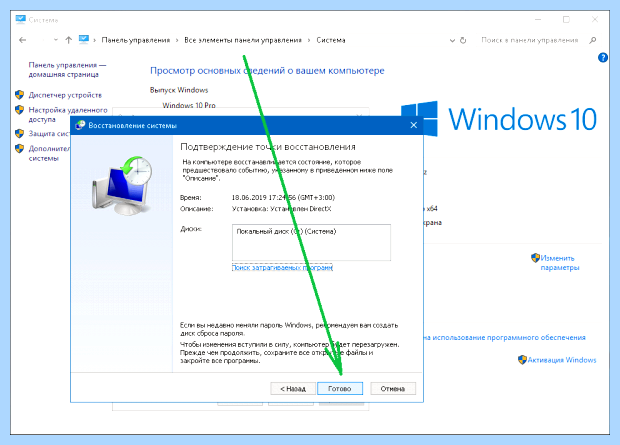The image size is (620, 445).
Task: Click shield icon beside Настройка удаленного доступа
Action: [19, 110]
